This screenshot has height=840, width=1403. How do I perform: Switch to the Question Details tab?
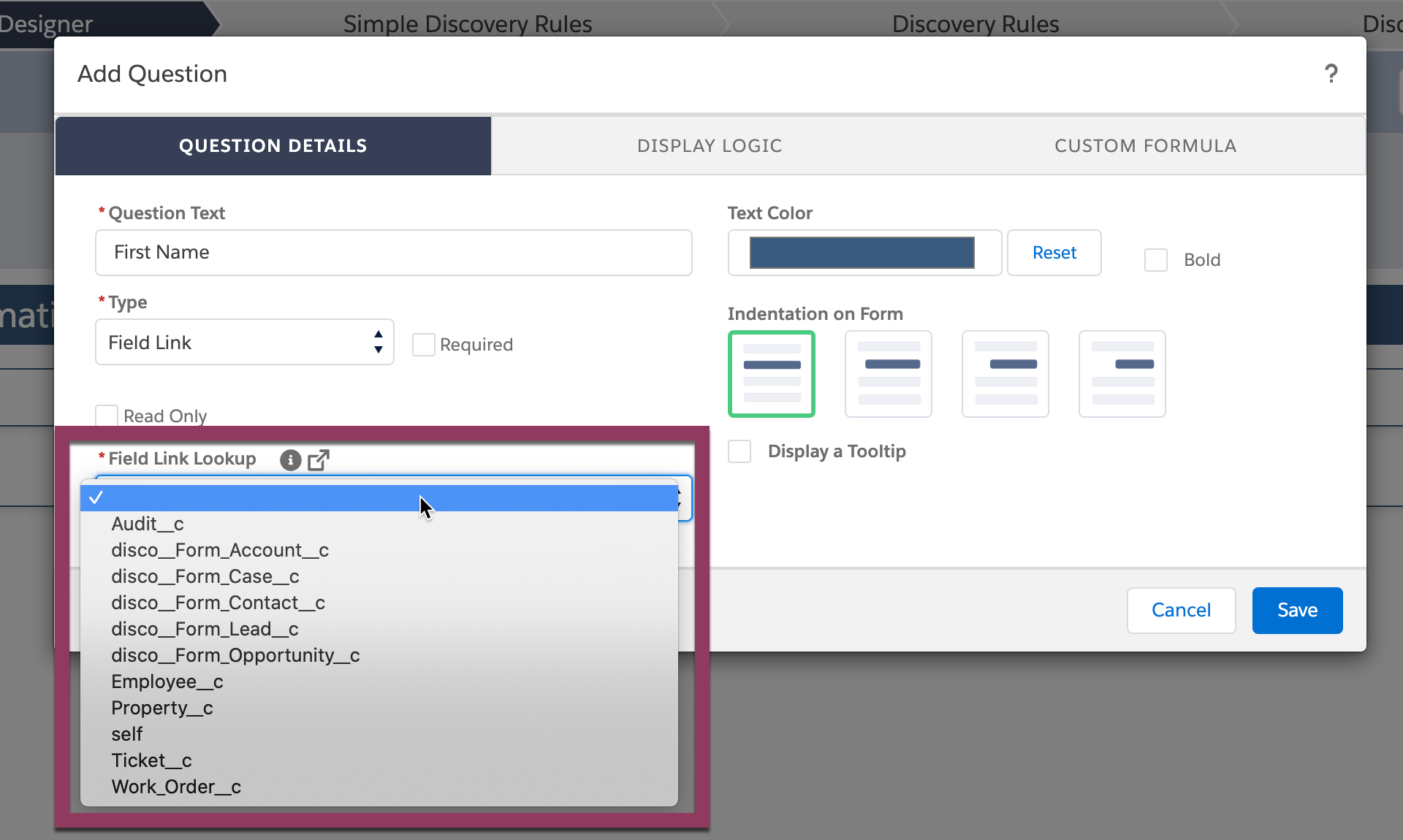pos(273,145)
